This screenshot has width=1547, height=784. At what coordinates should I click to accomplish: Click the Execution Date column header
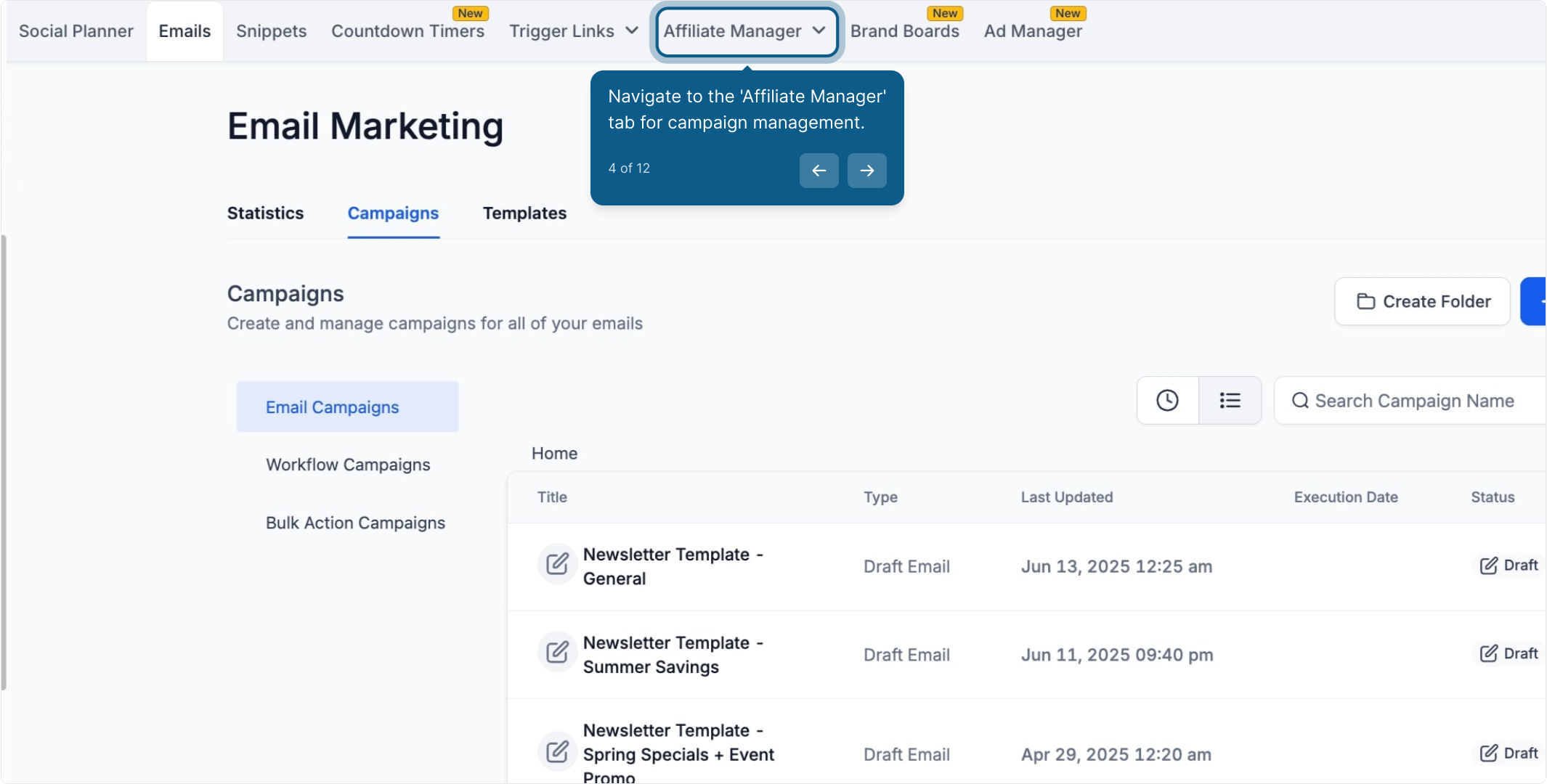[1346, 497]
